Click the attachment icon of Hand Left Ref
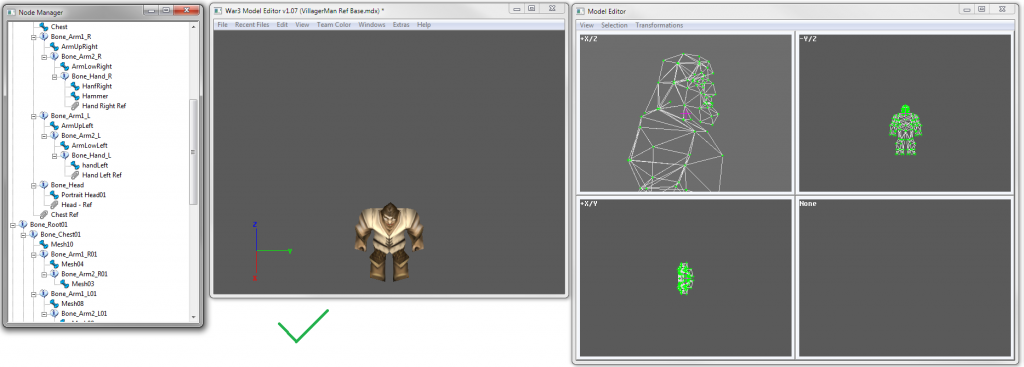This screenshot has height=367, width=1024. click(x=75, y=175)
